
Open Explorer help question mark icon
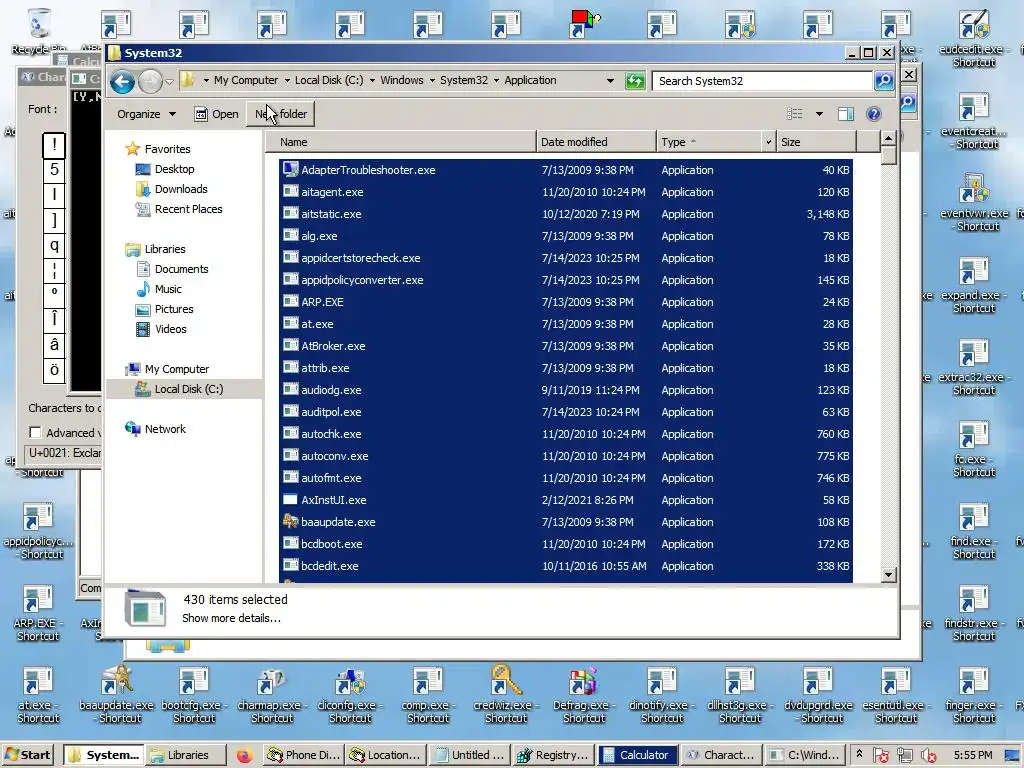[874, 114]
